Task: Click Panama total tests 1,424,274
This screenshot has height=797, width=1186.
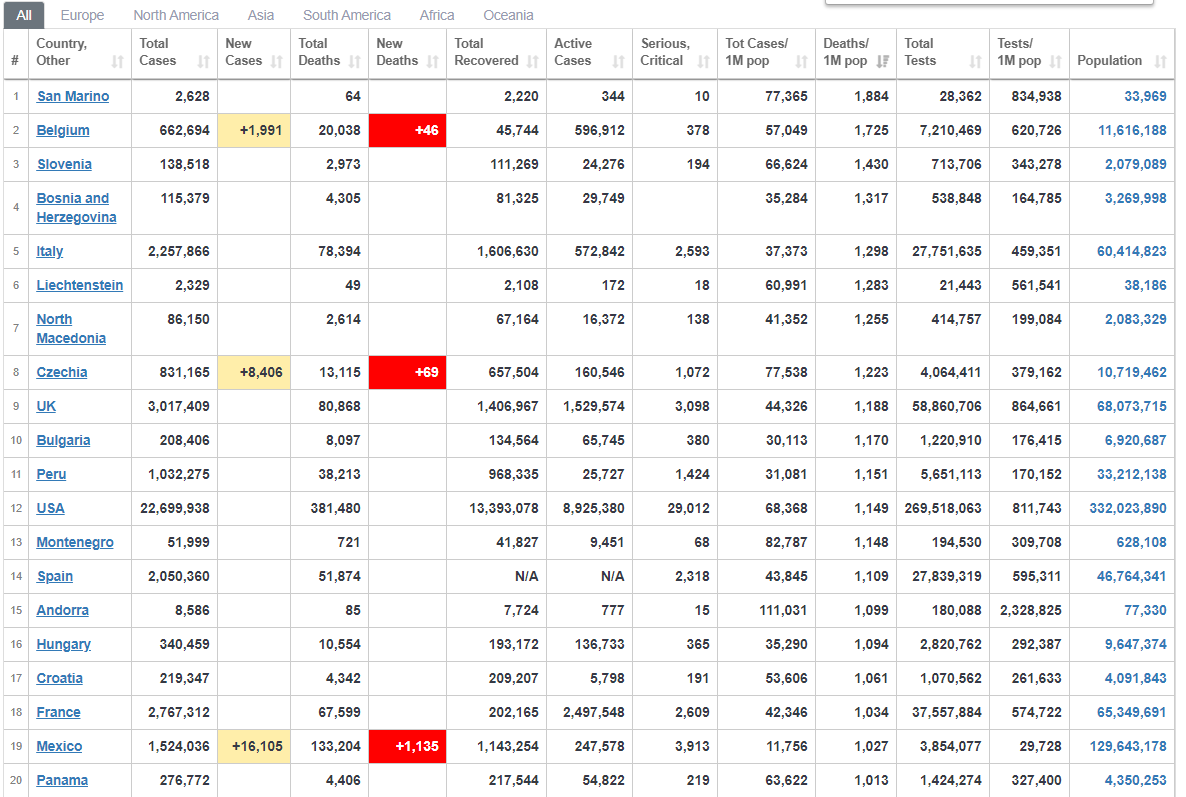Action: coord(951,780)
